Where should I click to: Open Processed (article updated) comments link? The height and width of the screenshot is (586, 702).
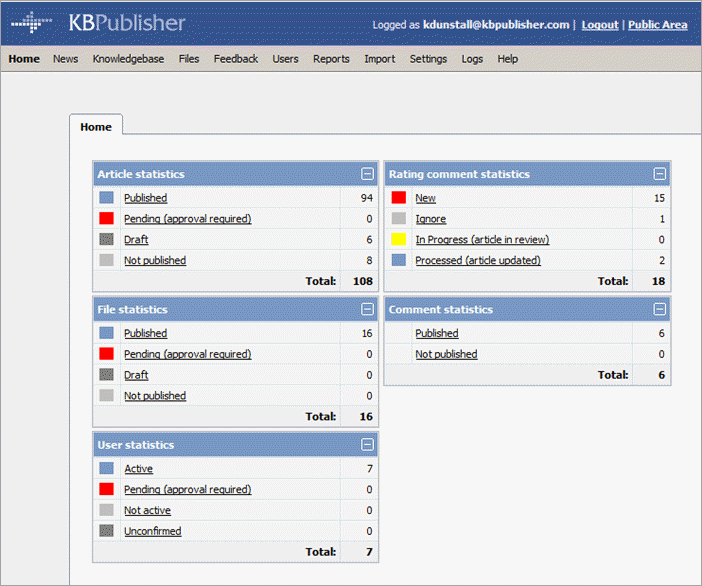[478, 261]
